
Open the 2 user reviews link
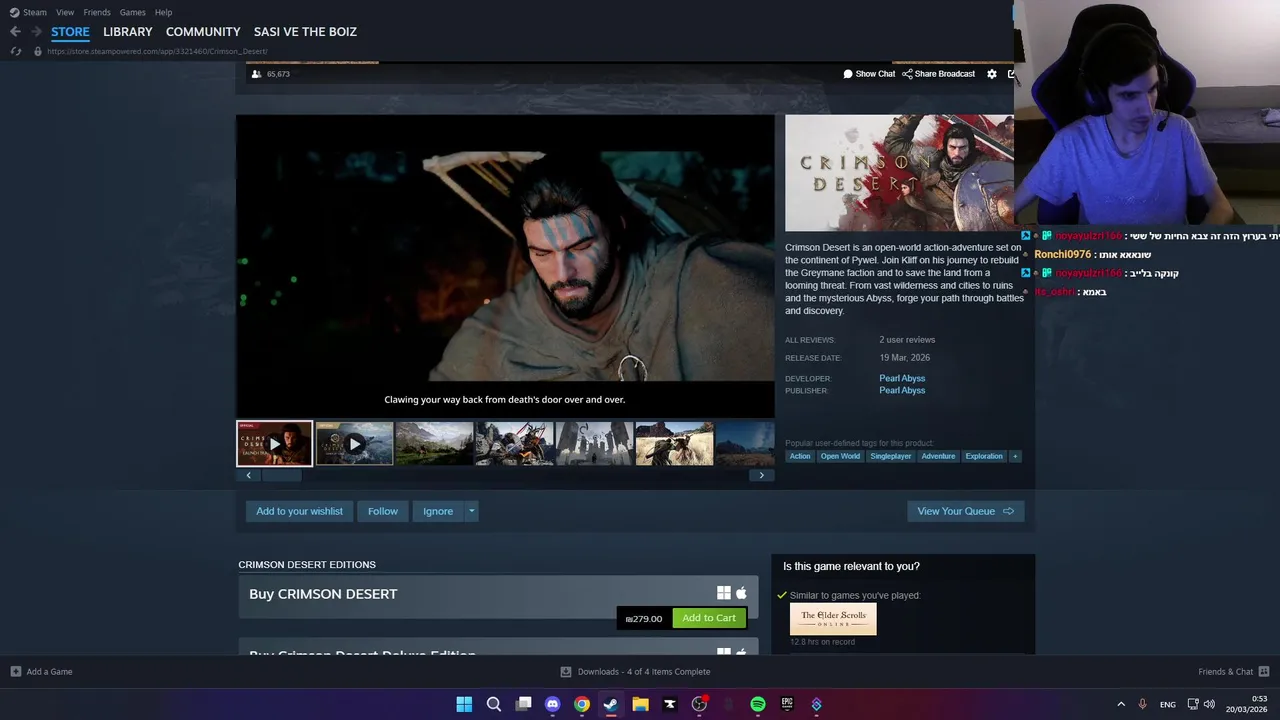pos(907,340)
